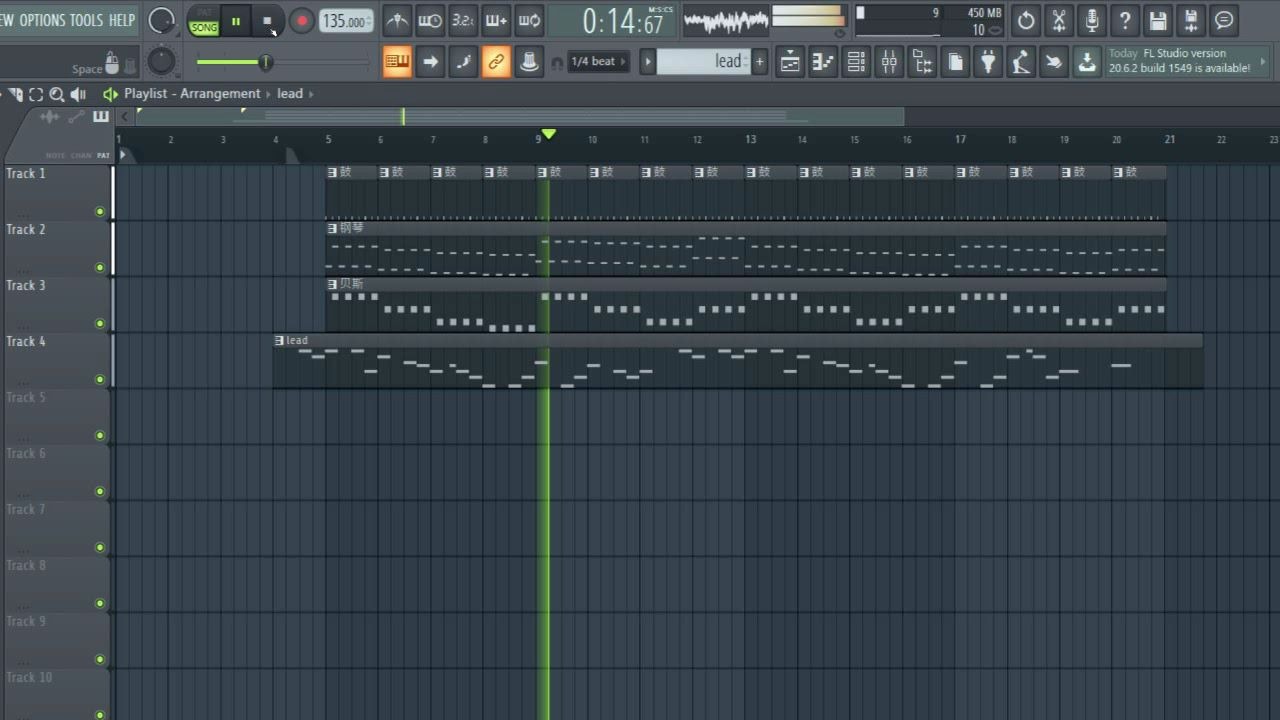Viewport: 1280px width, 720px height.
Task: Select the PAT picker tab in playlist
Action: [x=103, y=155]
